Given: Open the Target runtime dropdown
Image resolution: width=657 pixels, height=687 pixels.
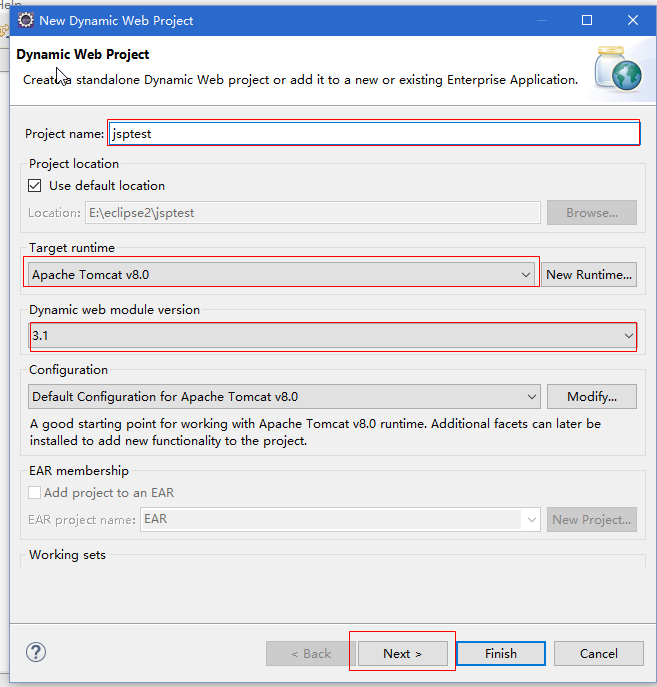Looking at the screenshot, I should pyautogui.click(x=281, y=275).
